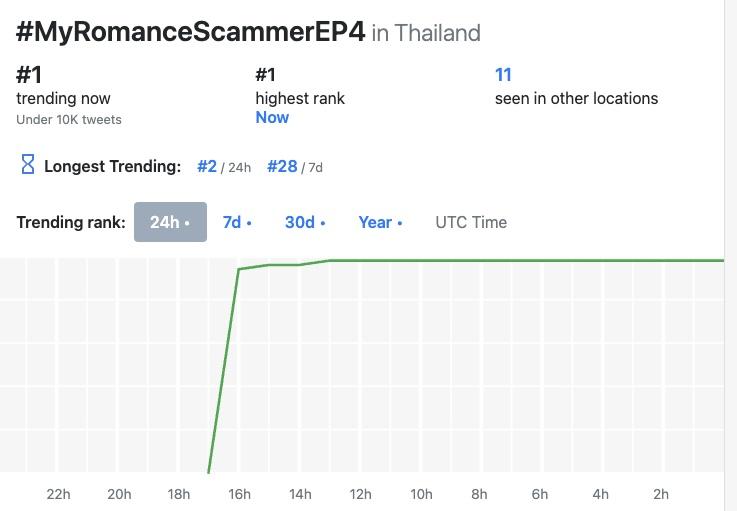Click 'in Thailand' location text

click(426, 33)
